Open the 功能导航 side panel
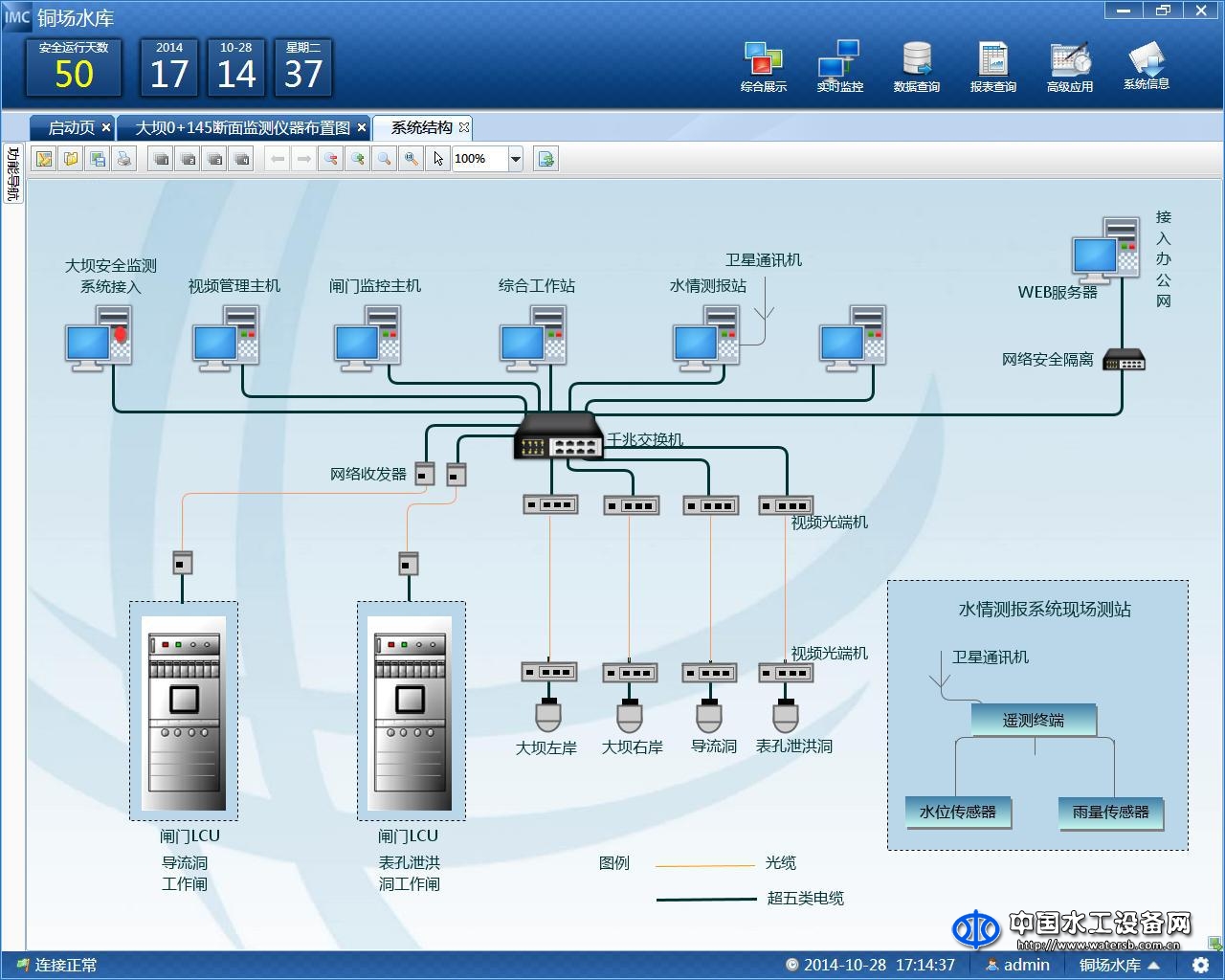 click(12, 173)
